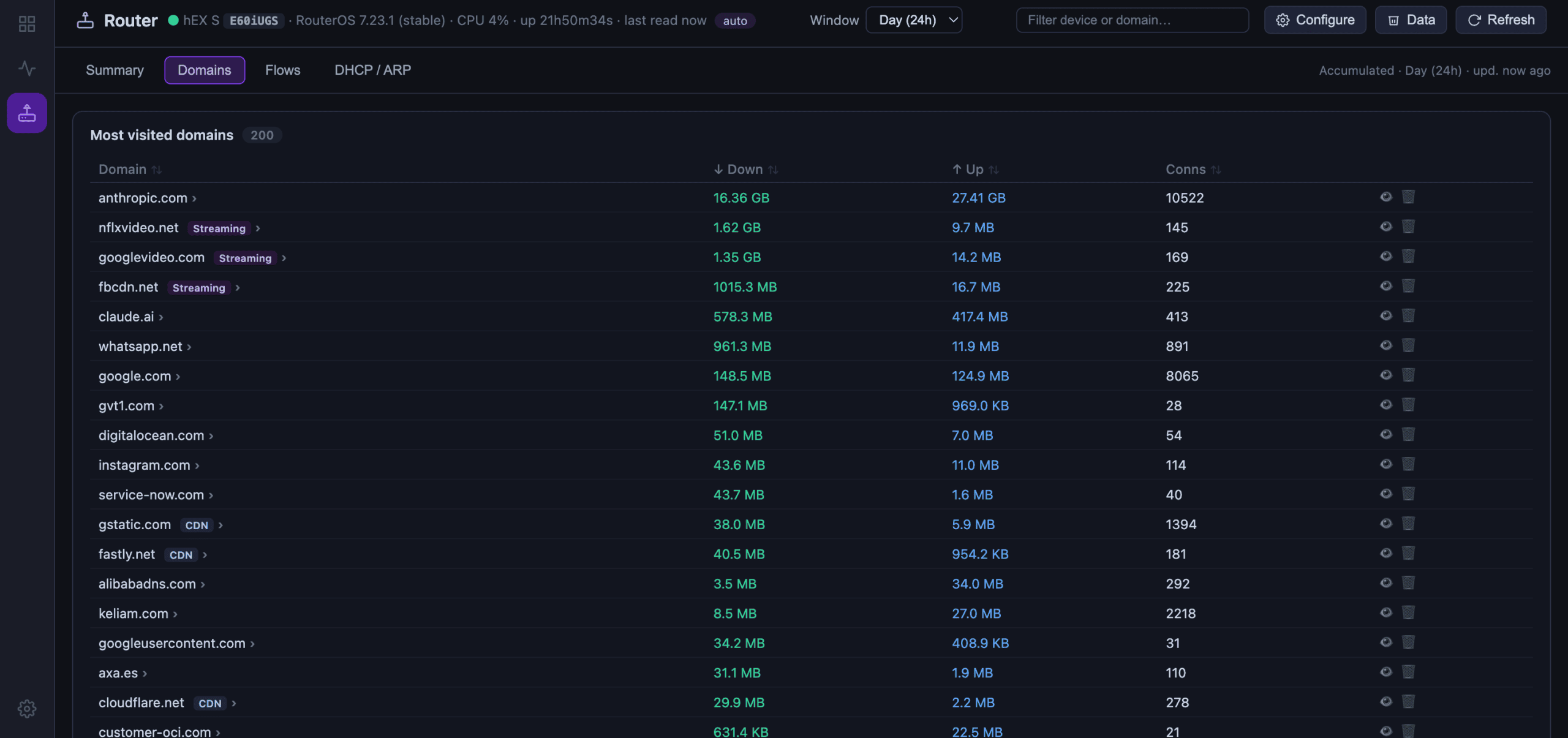Viewport: 1568px width, 738px height.
Task: Delete the gvt1.com row with trash icon
Action: click(x=1408, y=405)
